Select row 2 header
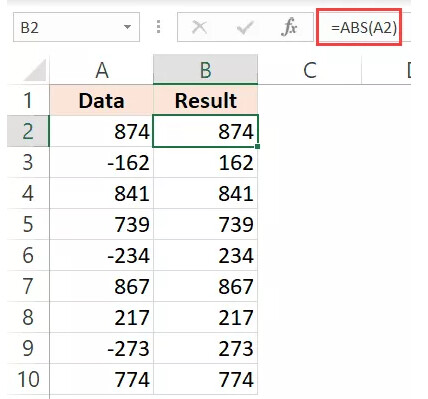This screenshot has height=399, width=428. coord(28,131)
